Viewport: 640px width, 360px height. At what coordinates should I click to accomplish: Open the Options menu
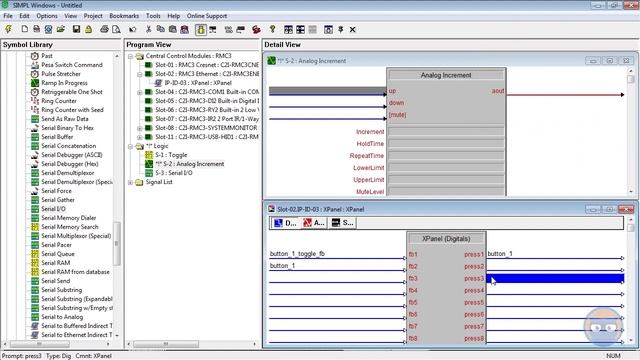point(47,16)
